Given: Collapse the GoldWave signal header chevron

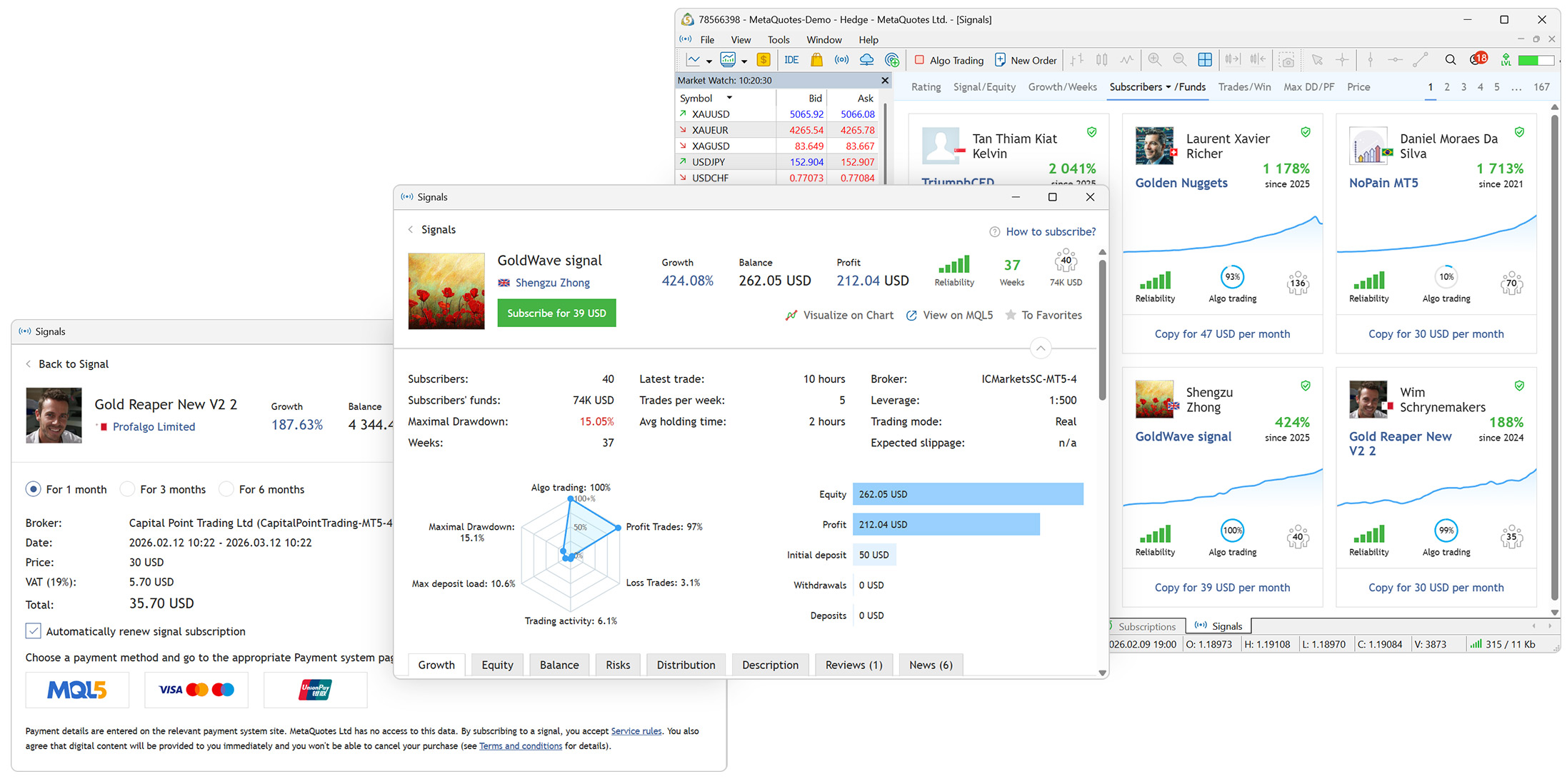Looking at the screenshot, I should [1041, 348].
